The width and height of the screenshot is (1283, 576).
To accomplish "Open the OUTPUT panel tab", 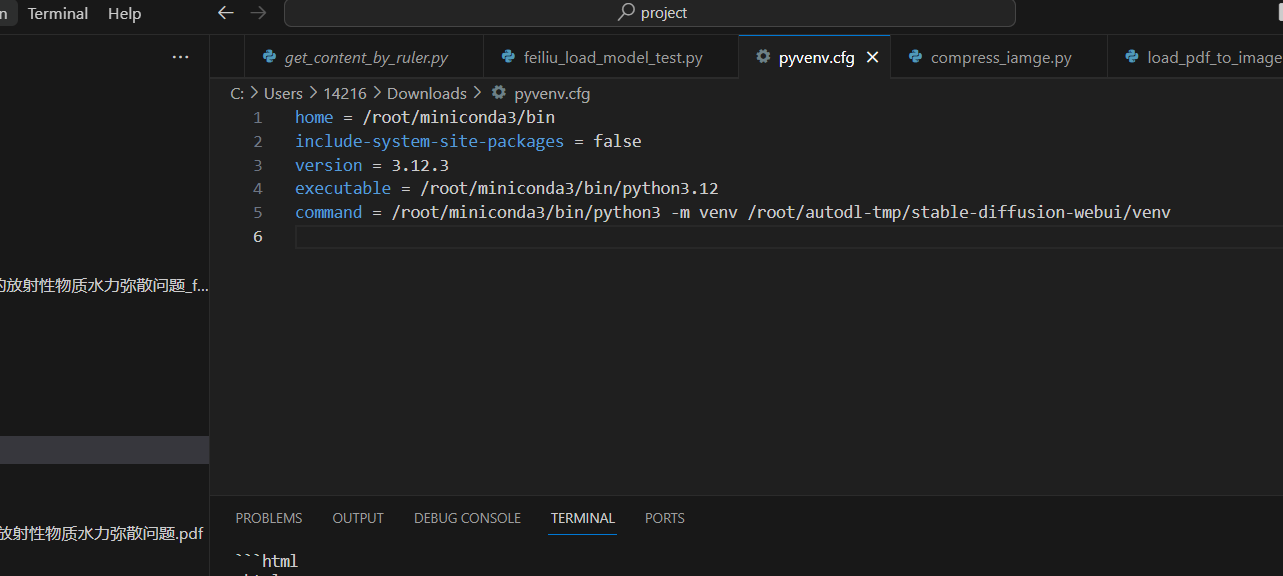I will [x=358, y=518].
